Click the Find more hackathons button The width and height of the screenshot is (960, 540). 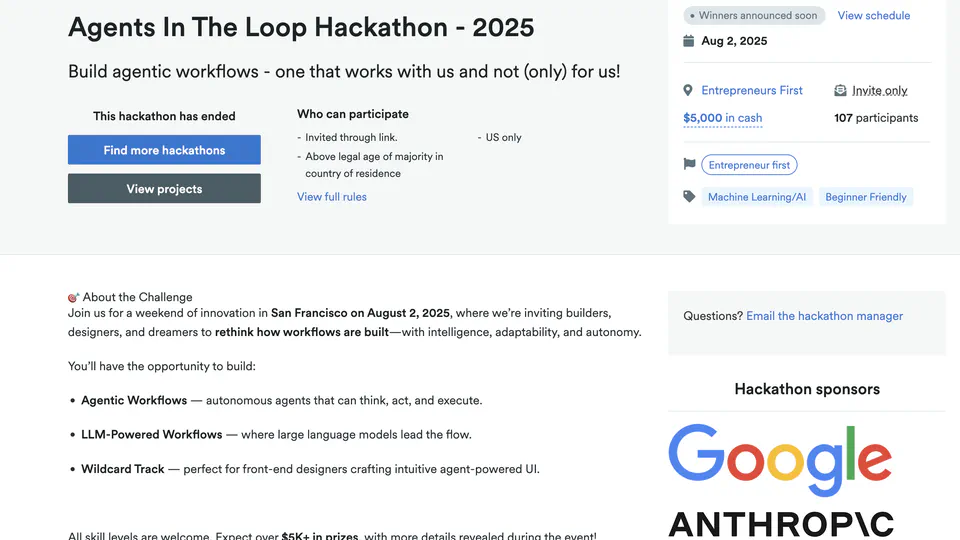[x=164, y=150]
